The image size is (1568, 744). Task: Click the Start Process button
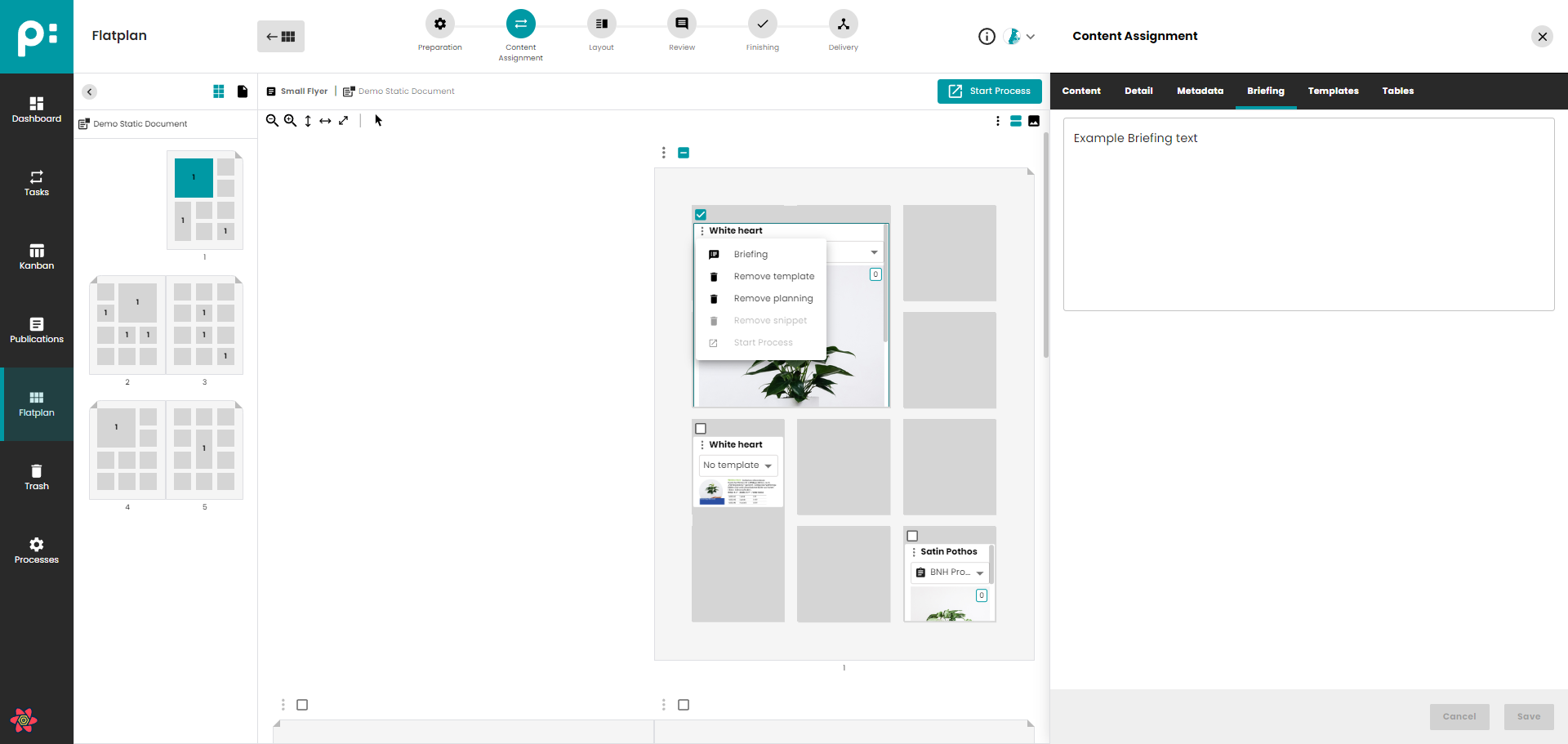pos(989,91)
